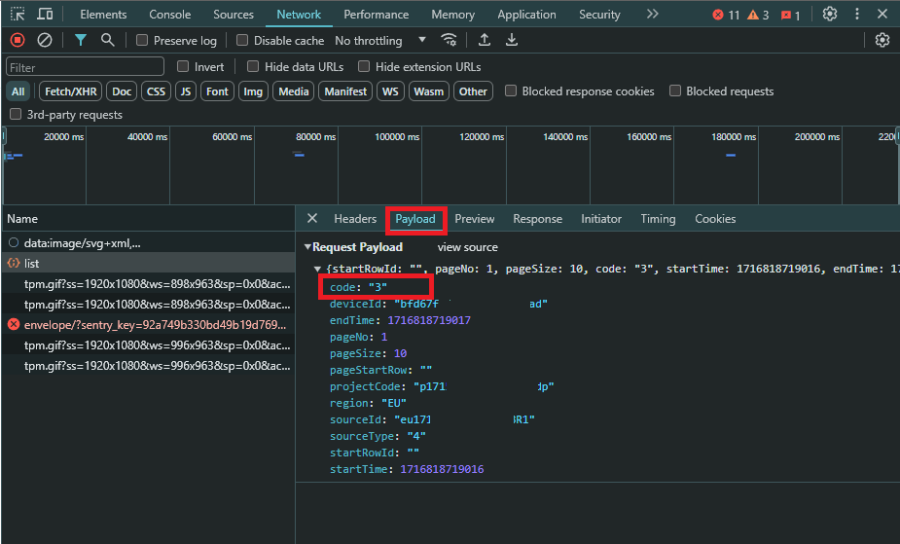The height and width of the screenshot is (544, 900).
Task: Open network conditions wifi icon
Action: 450,40
